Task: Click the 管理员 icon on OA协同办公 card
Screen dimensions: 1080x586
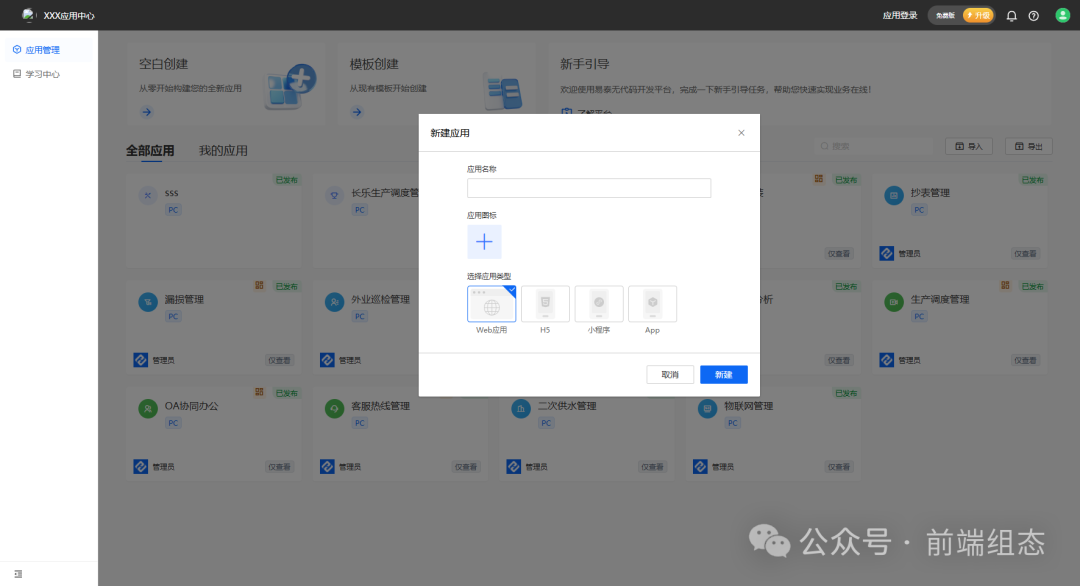Action: (141, 467)
